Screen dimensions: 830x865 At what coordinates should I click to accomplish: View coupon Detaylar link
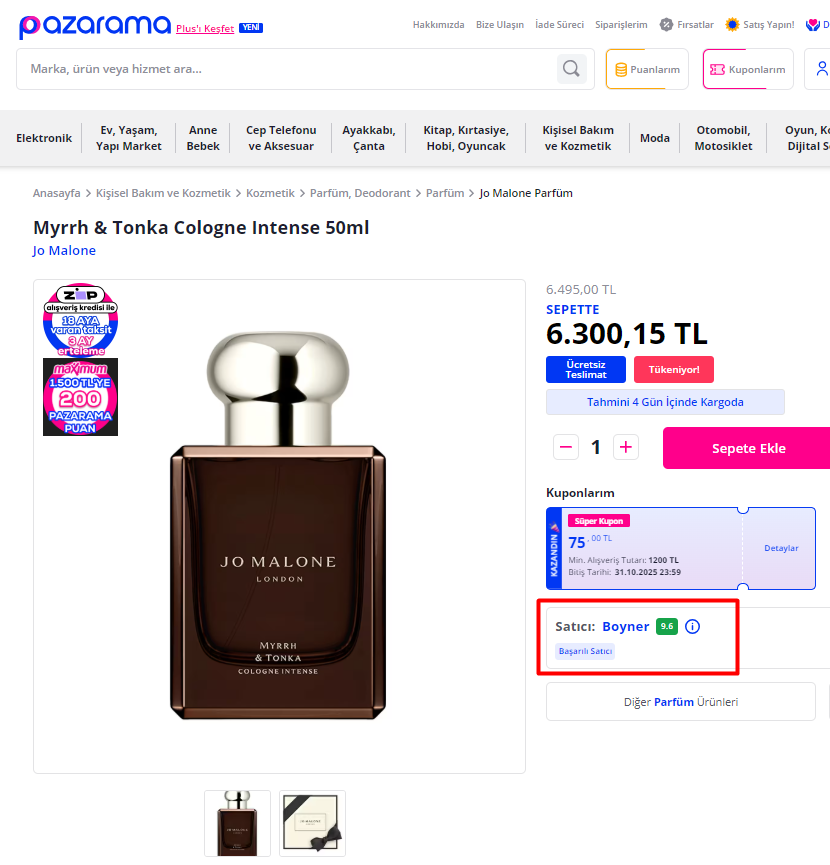781,548
